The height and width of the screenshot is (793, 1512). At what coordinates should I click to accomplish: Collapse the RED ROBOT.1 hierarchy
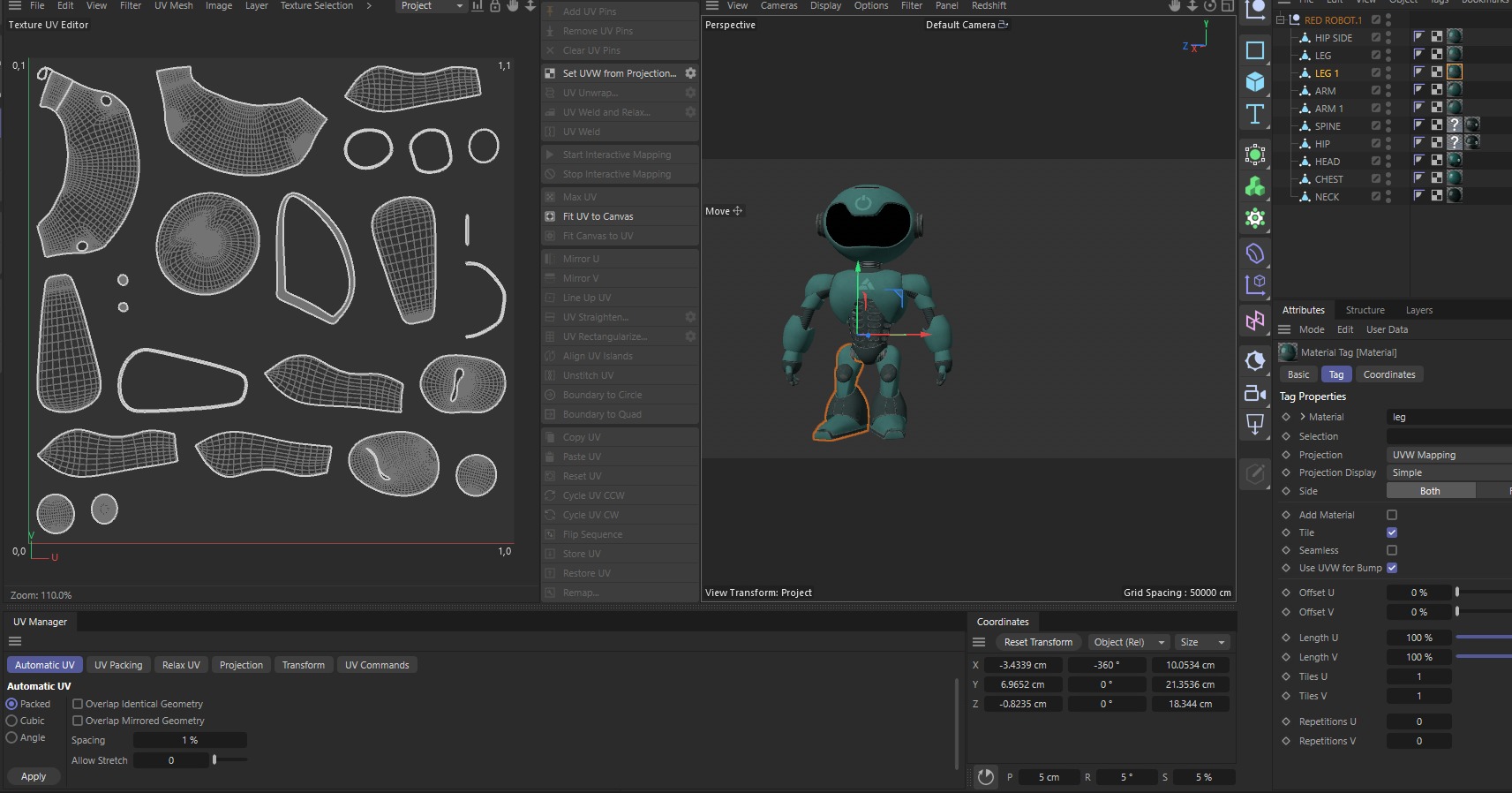click(x=1280, y=19)
